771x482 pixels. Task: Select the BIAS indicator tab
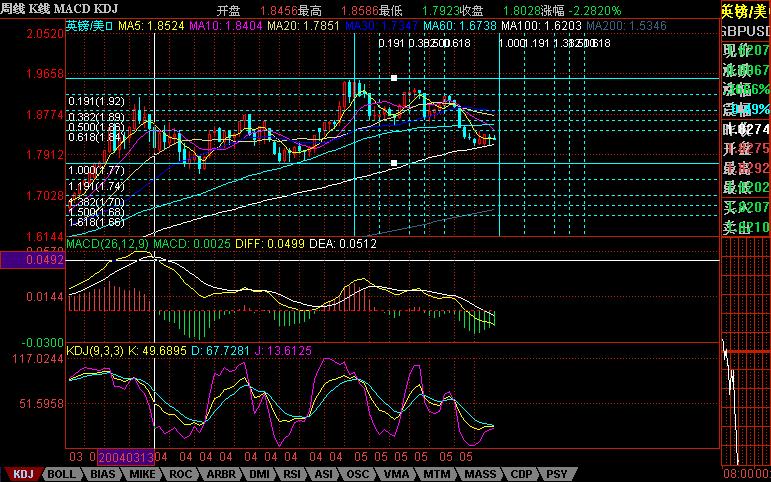coord(103,474)
